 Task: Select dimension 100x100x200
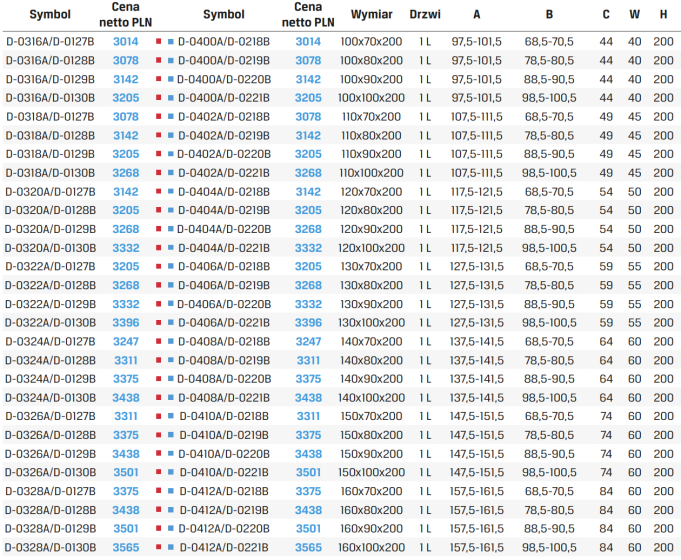pos(371,98)
